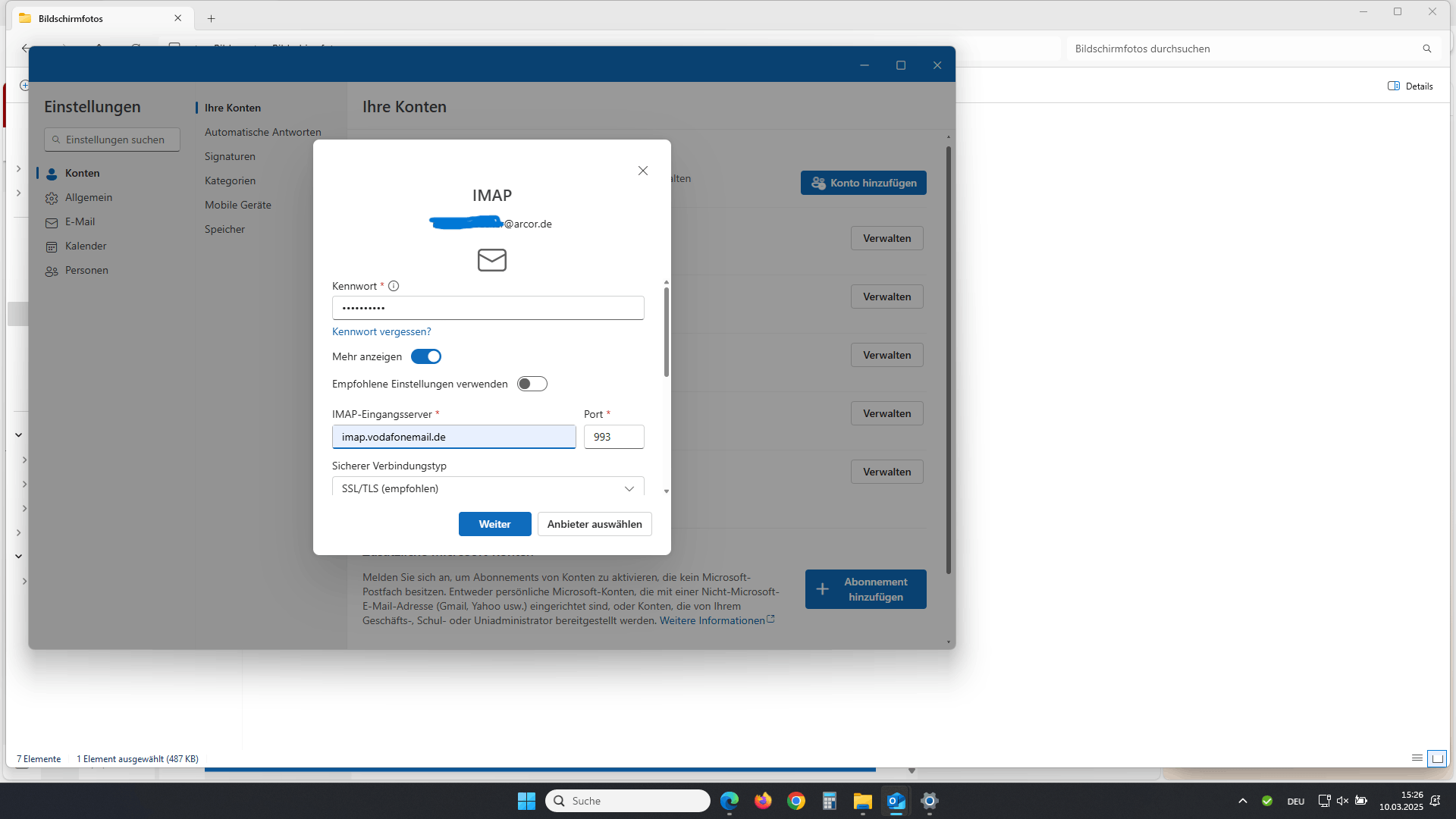Open the Kalender settings category
Screen dimensions: 1456x819
[85, 246]
